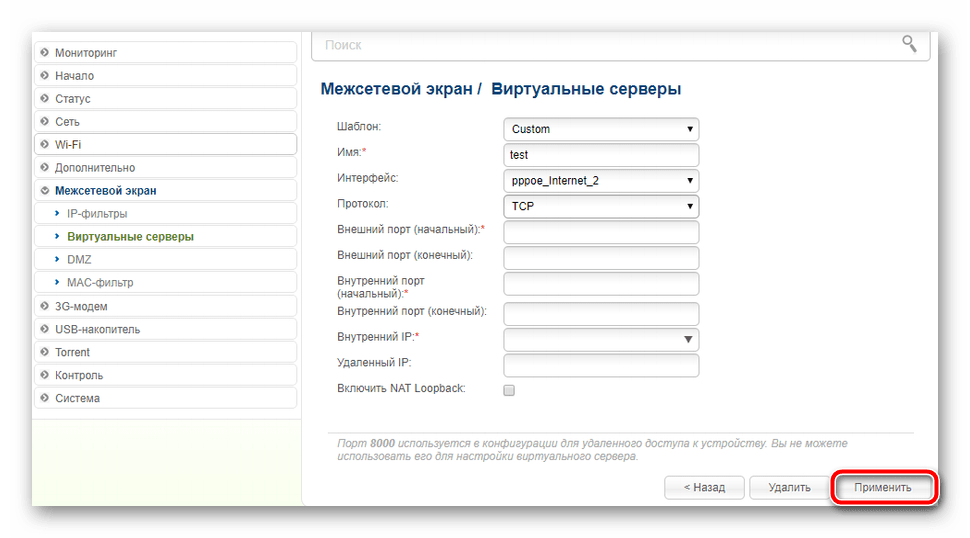Focus the Удаленный IP input field
This screenshot has height=538, width=970.
click(x=601, y=365)
